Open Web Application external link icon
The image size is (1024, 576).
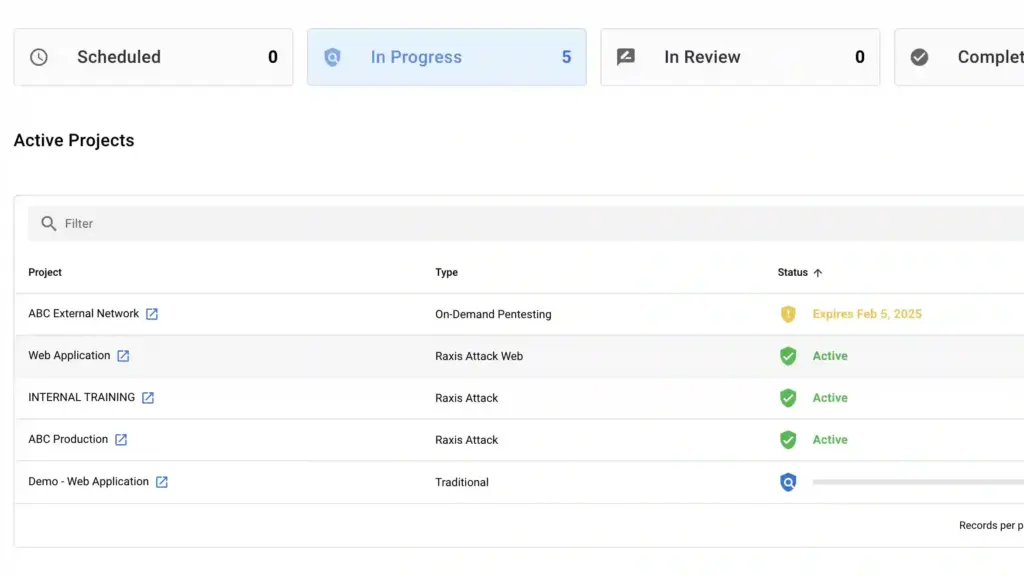pos(123,356)
